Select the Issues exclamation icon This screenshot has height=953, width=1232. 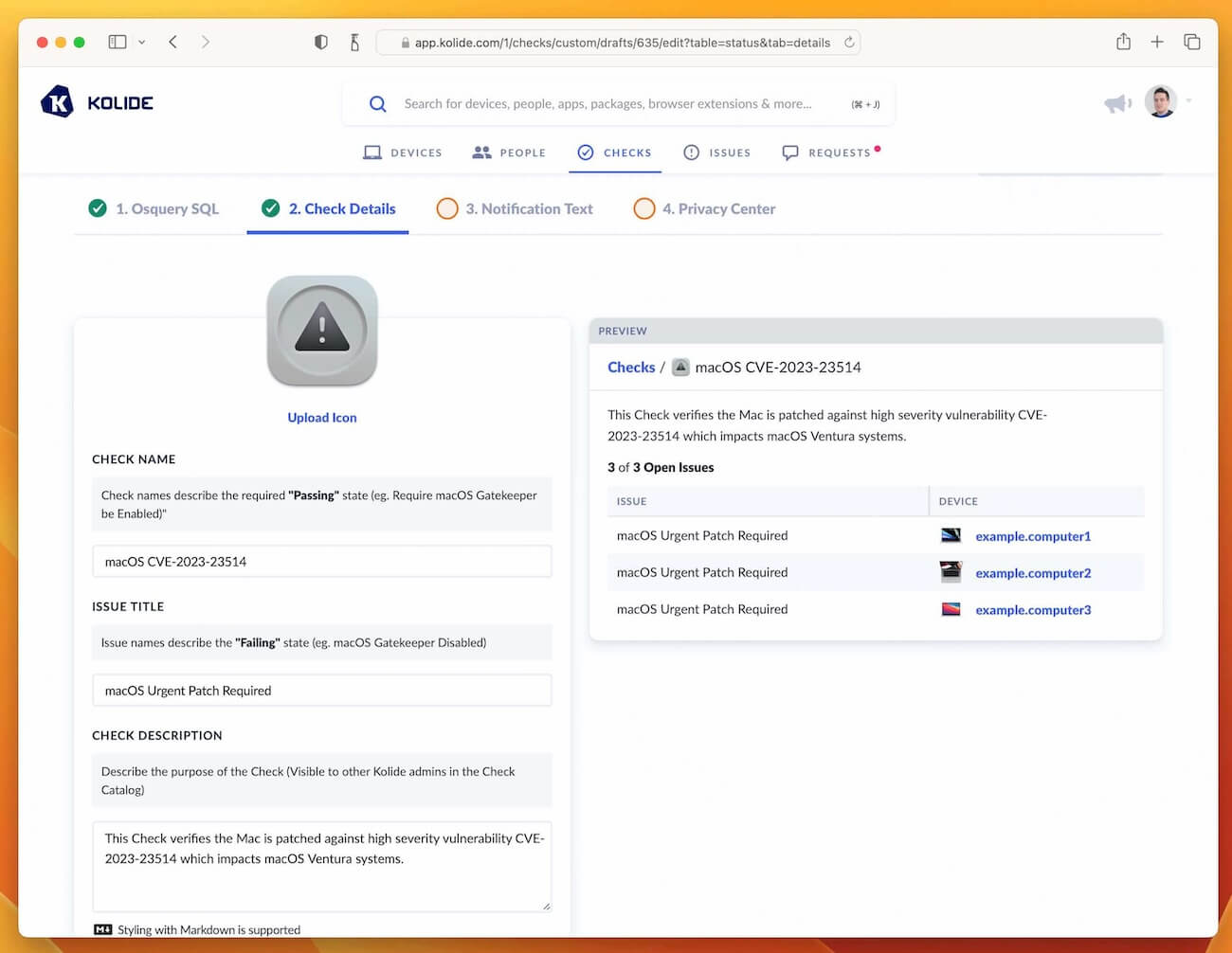tap(691, 152)
